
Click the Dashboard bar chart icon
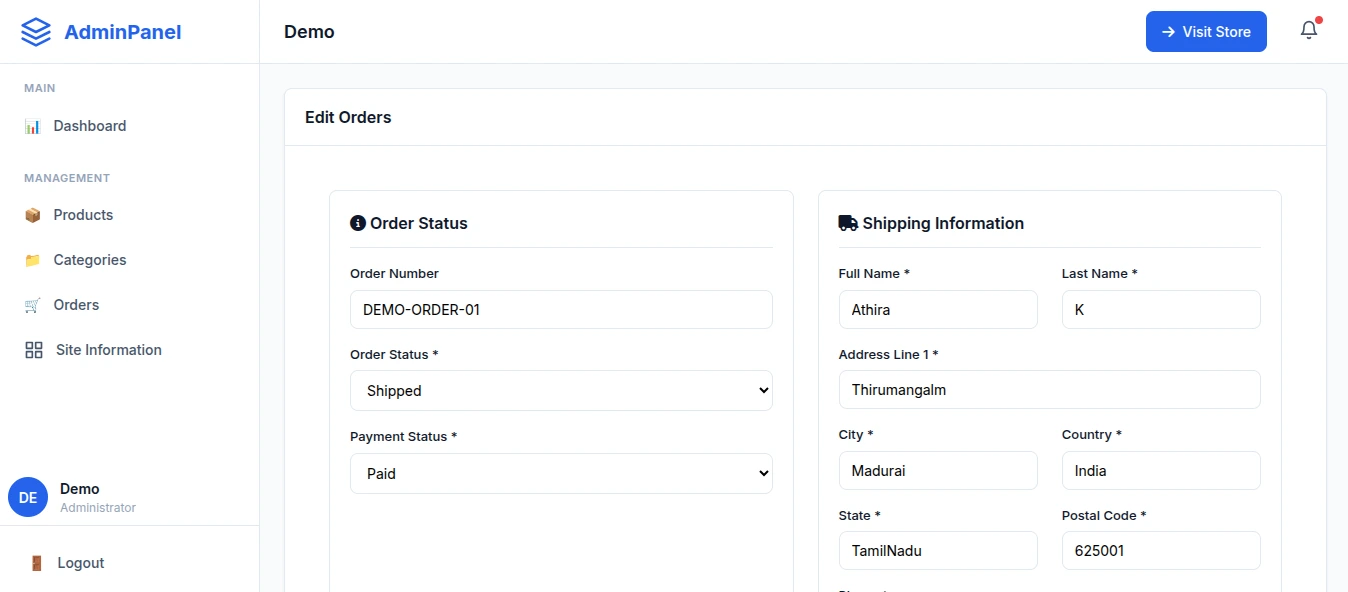point(33,126)
